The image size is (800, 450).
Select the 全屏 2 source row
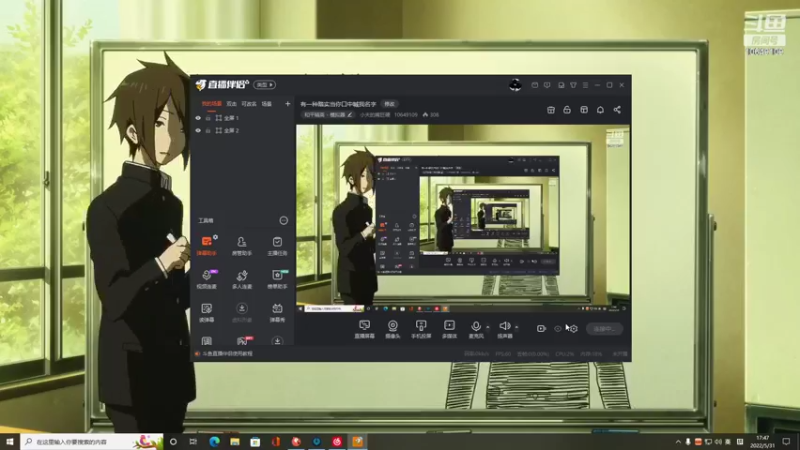pos(243,131)
